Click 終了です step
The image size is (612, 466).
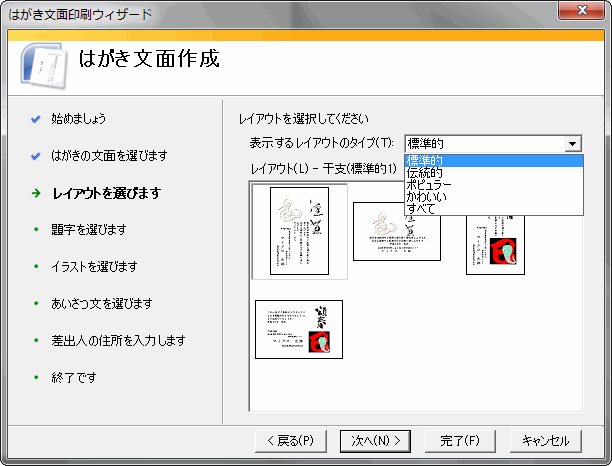click(74, 377)
